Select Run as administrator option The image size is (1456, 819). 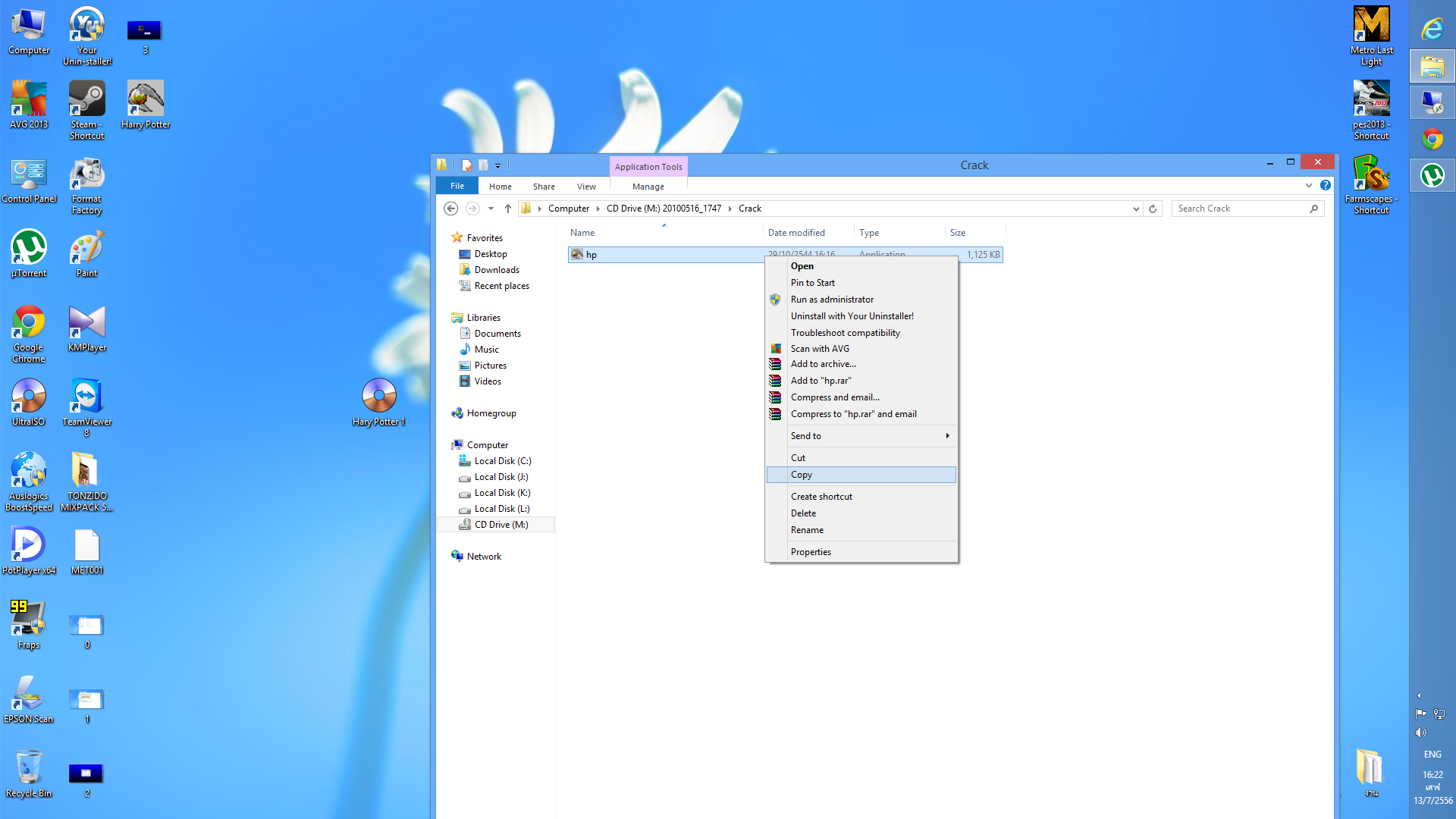pyautogui.click(x=832, y=300)
